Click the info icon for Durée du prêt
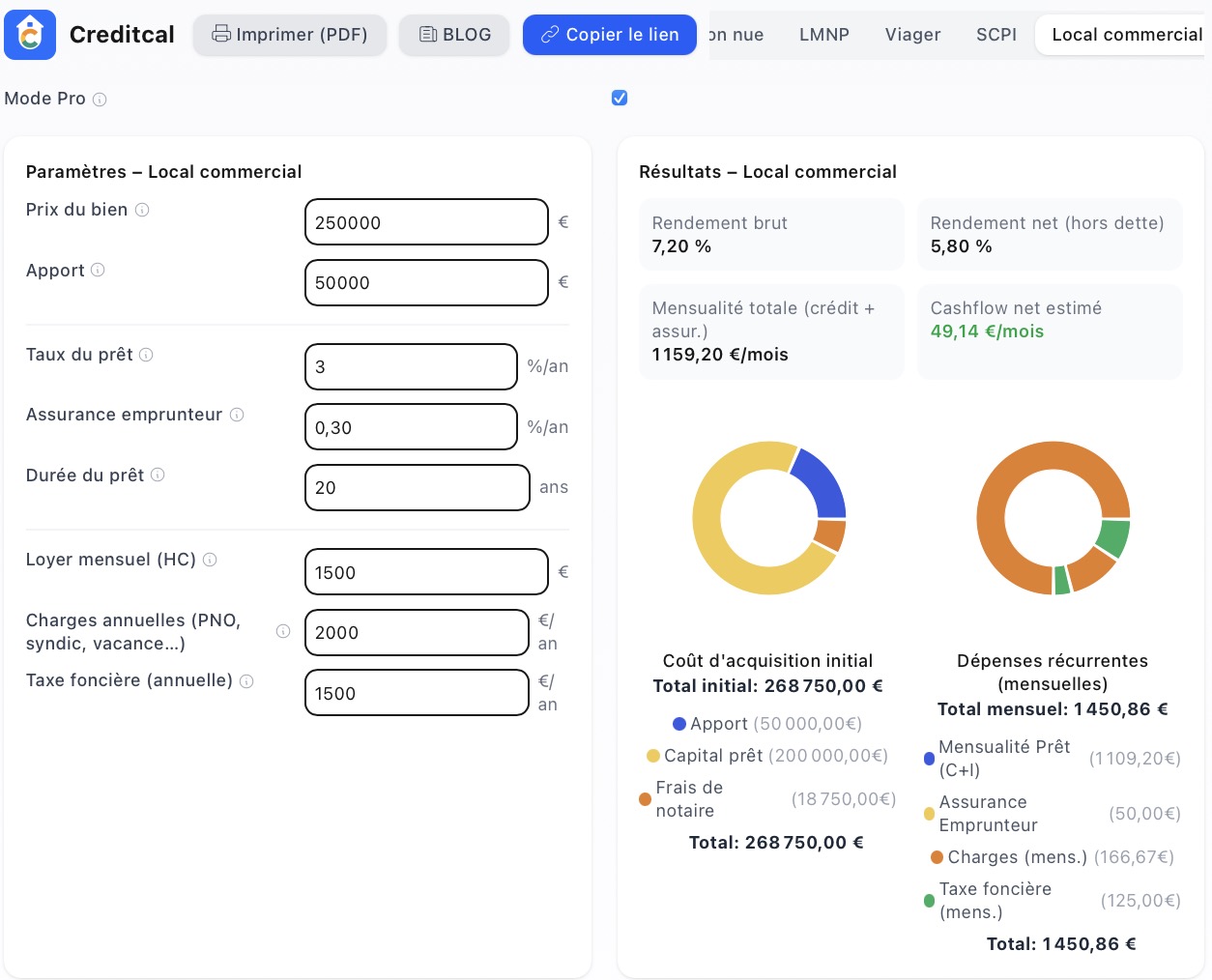This screenshot has height=980, width=1212. 158,475
